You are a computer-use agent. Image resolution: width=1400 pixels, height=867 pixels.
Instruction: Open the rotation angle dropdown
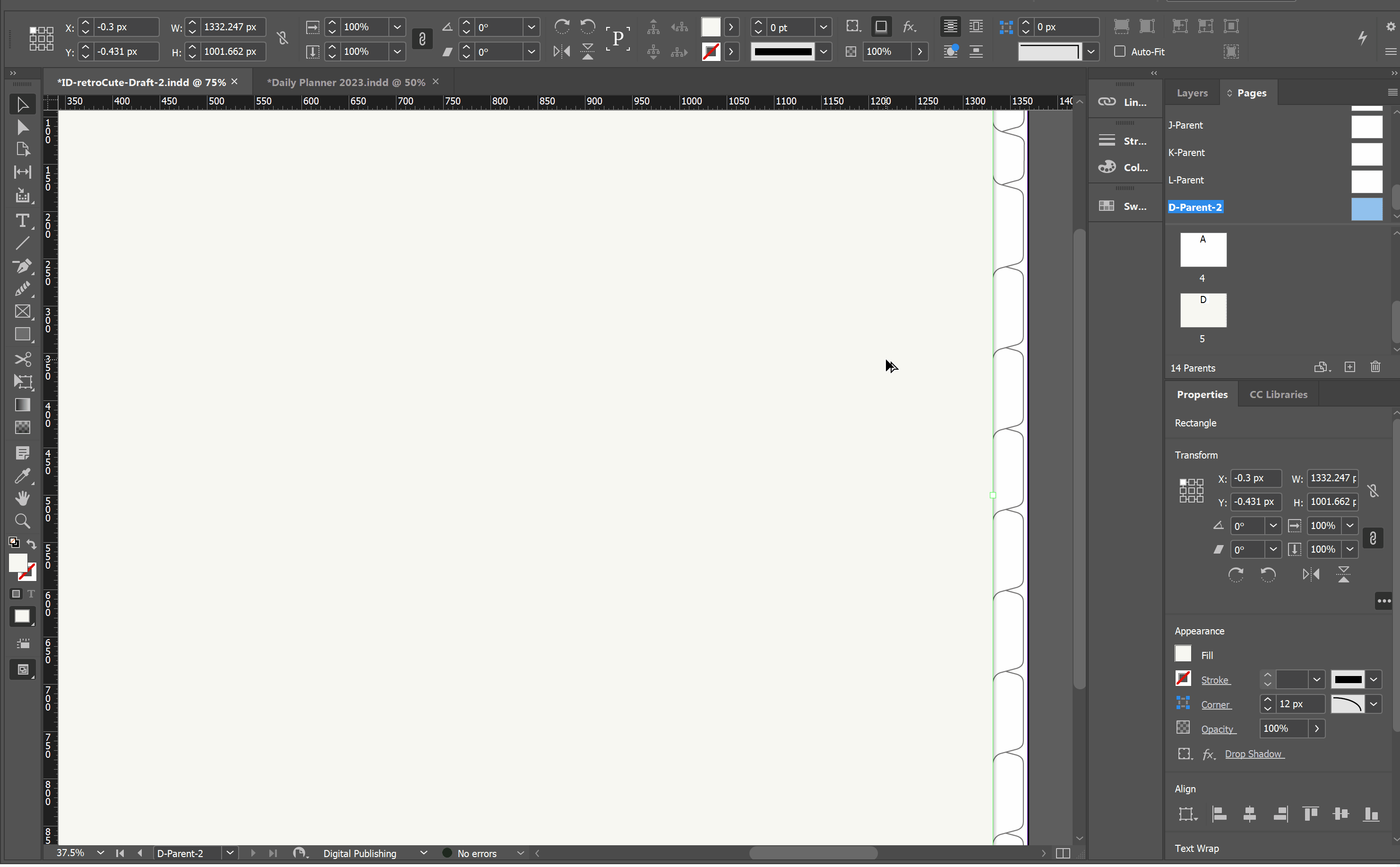point(531,27)
